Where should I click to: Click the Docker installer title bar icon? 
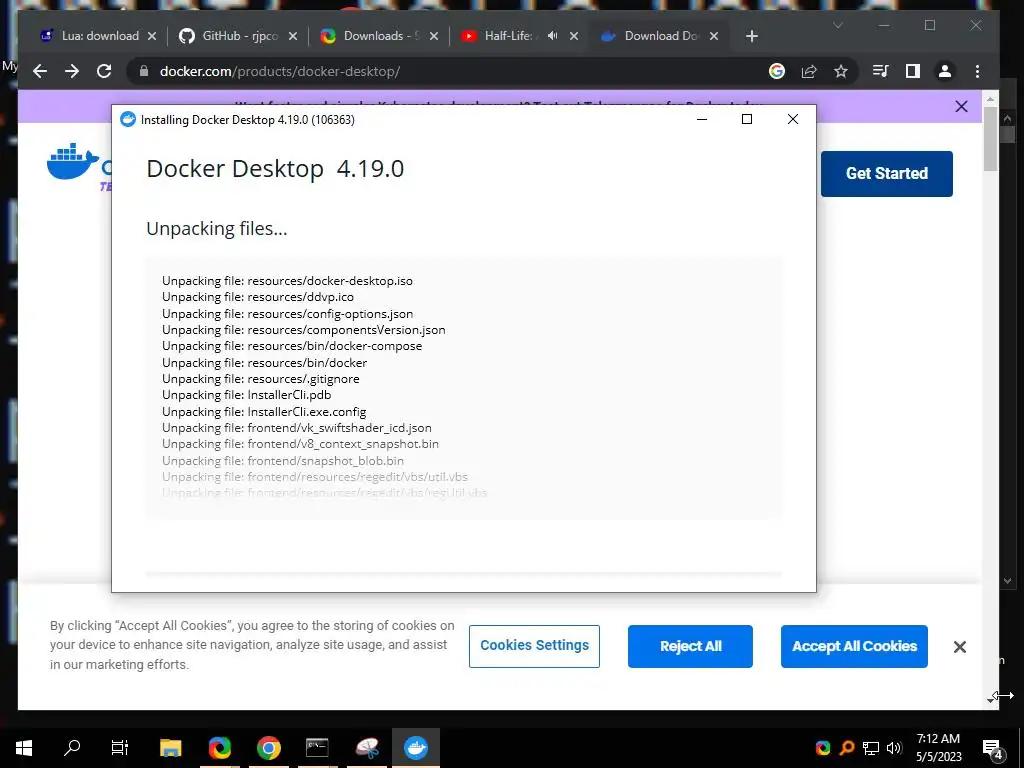pyautogui.click(x=128, y=120)
